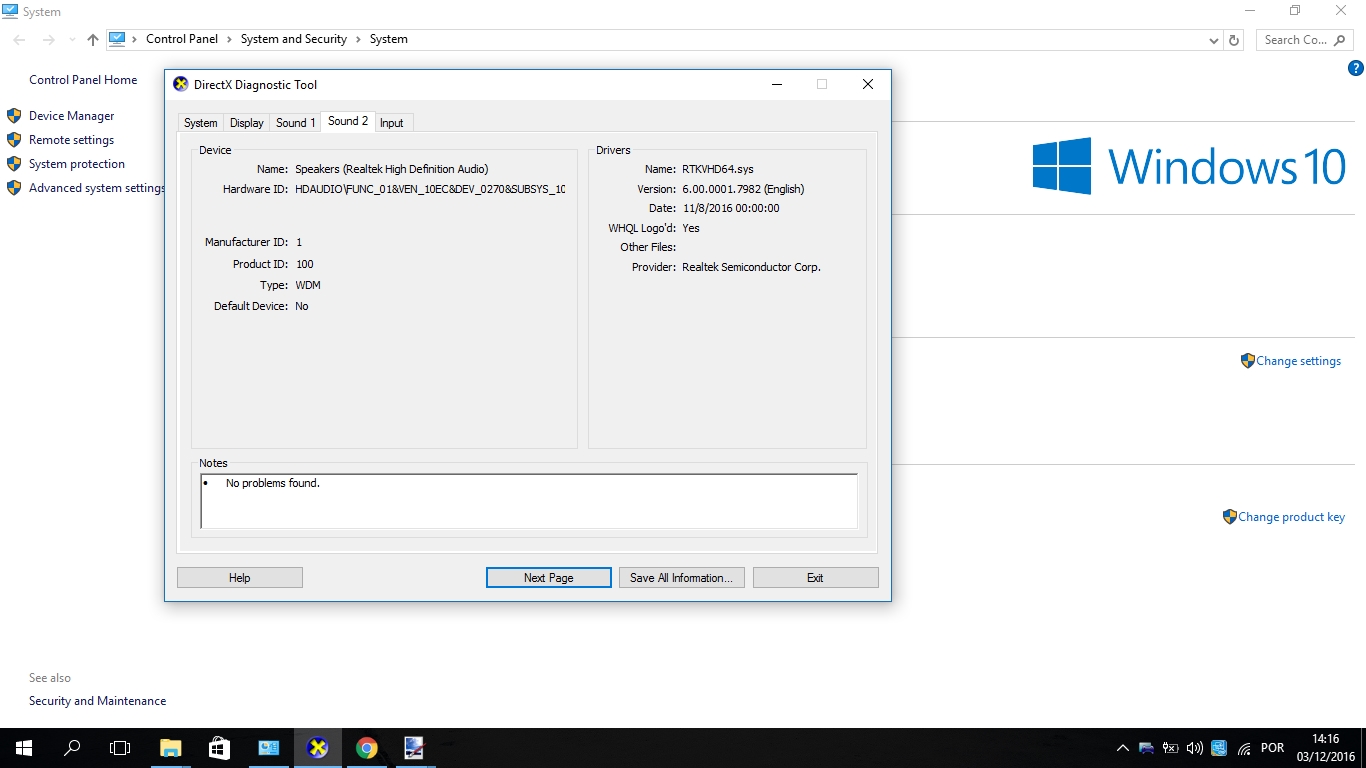Click the Back arrow in System window

pyautogui.click(x=20, y=40)
